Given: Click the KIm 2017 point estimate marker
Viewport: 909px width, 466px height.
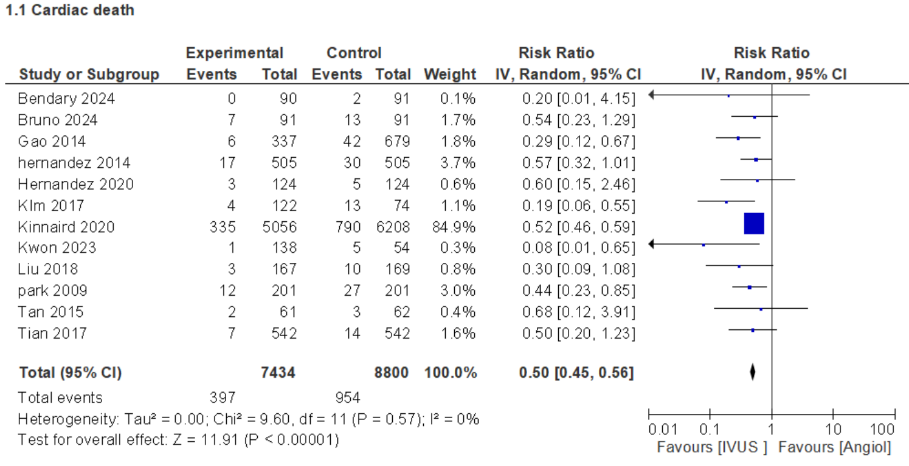Looking at the screenshot, I should [726, 202].
